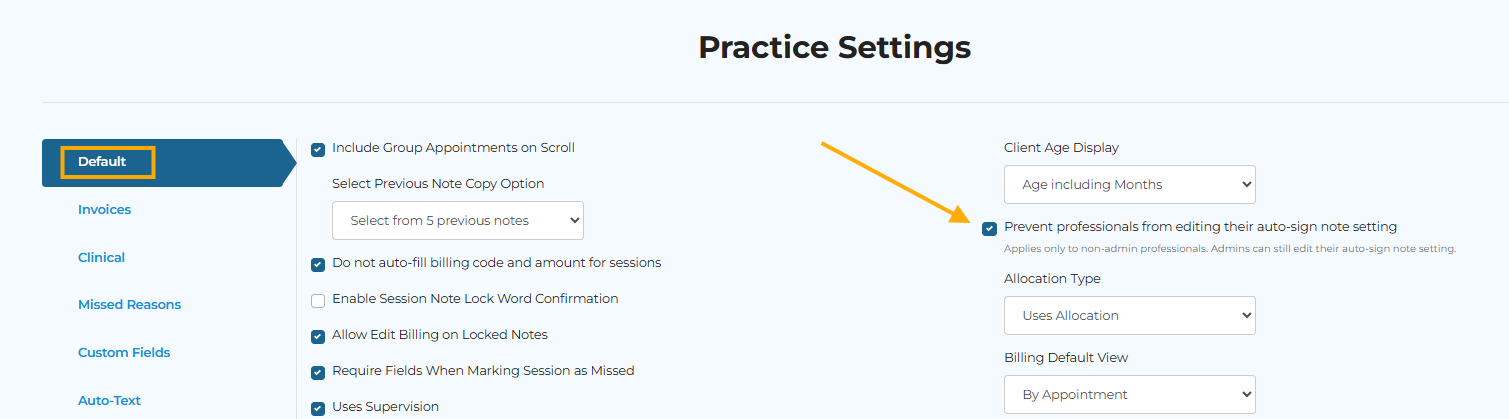The image size is (1509, 419).
Task: Open the Clinical settings tab
Action: tap(101, 257)
